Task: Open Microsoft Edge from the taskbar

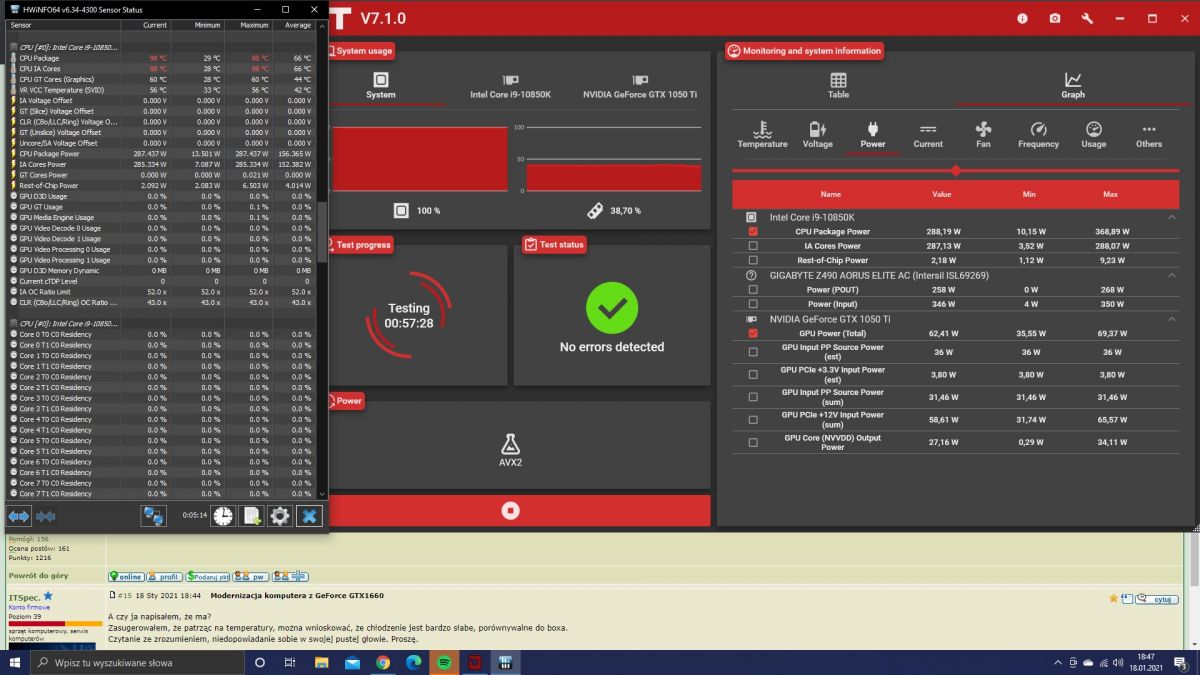Action: pyautogui.click(x=413, y=662)
